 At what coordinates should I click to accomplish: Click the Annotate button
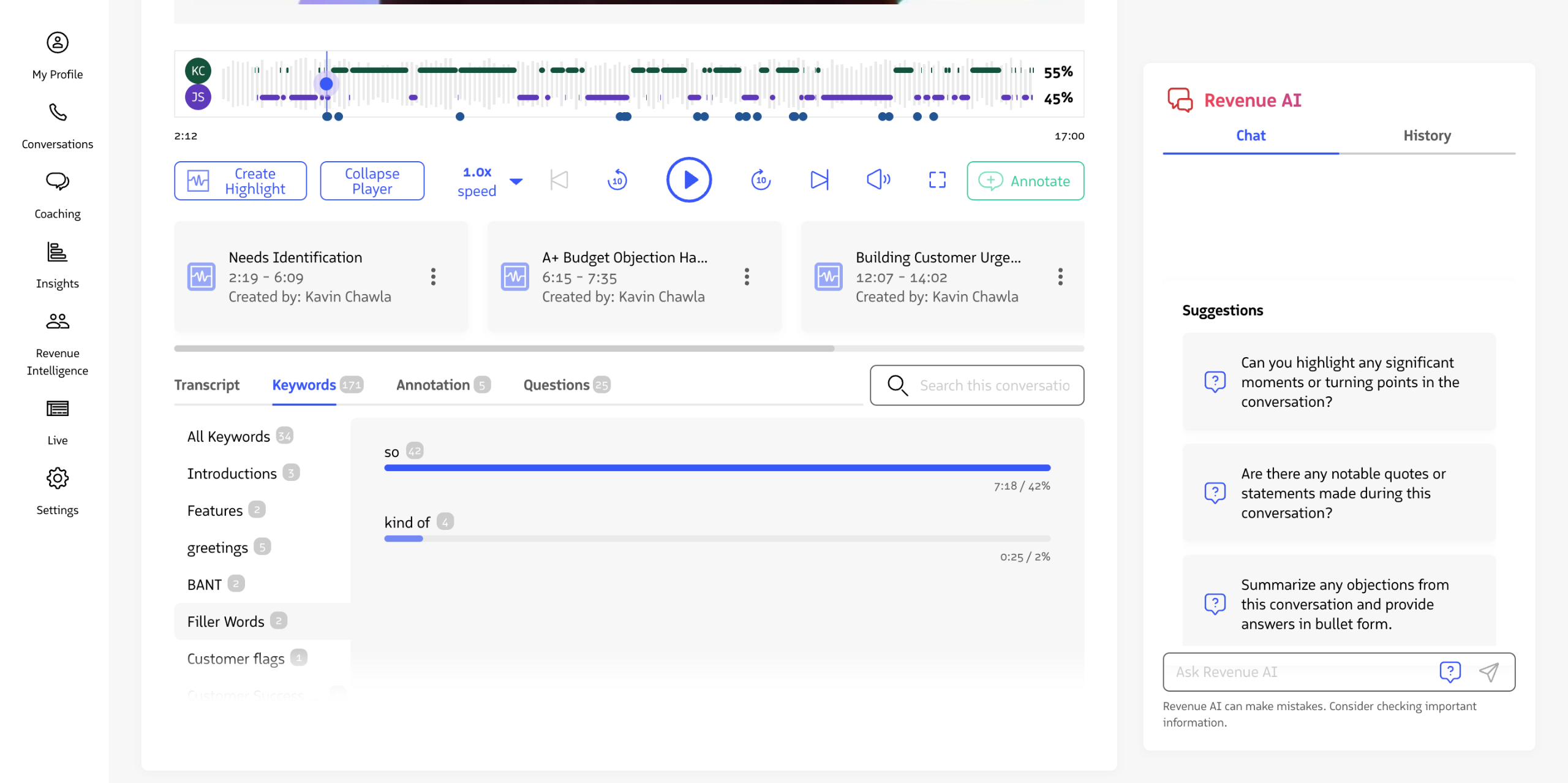(x=1025, y=181)
